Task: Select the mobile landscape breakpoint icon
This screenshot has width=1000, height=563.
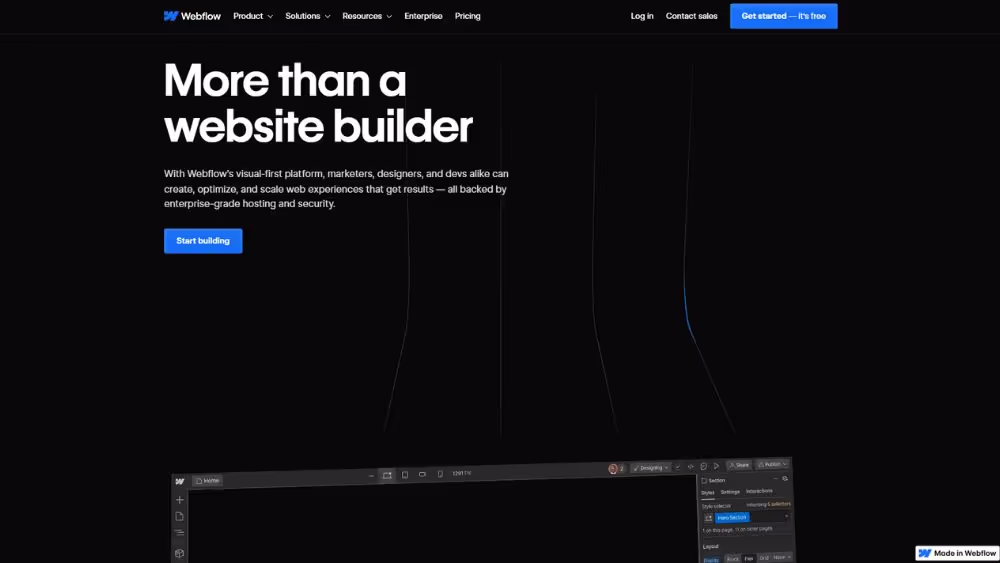Action: (x=422, y=474)
